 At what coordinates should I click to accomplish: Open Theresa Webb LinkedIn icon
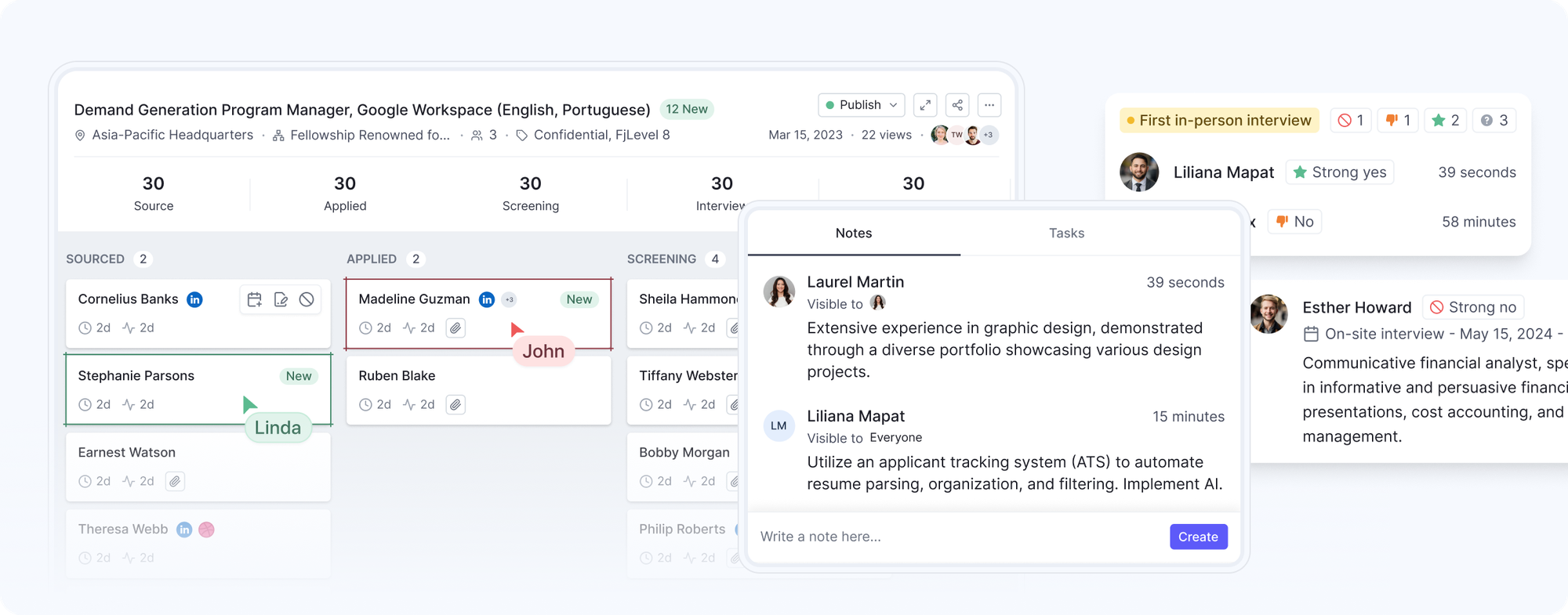[184, 530]
